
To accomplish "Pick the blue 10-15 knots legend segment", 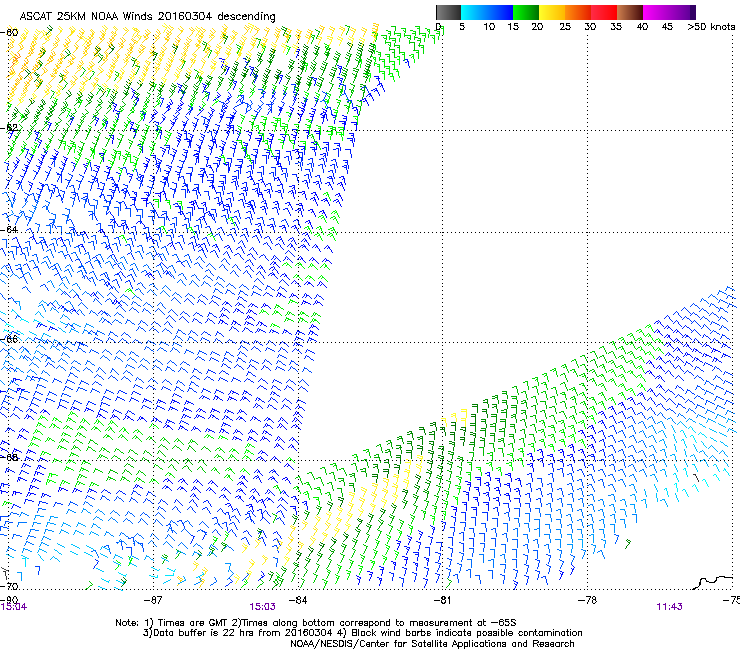I will tap(500, 12).
